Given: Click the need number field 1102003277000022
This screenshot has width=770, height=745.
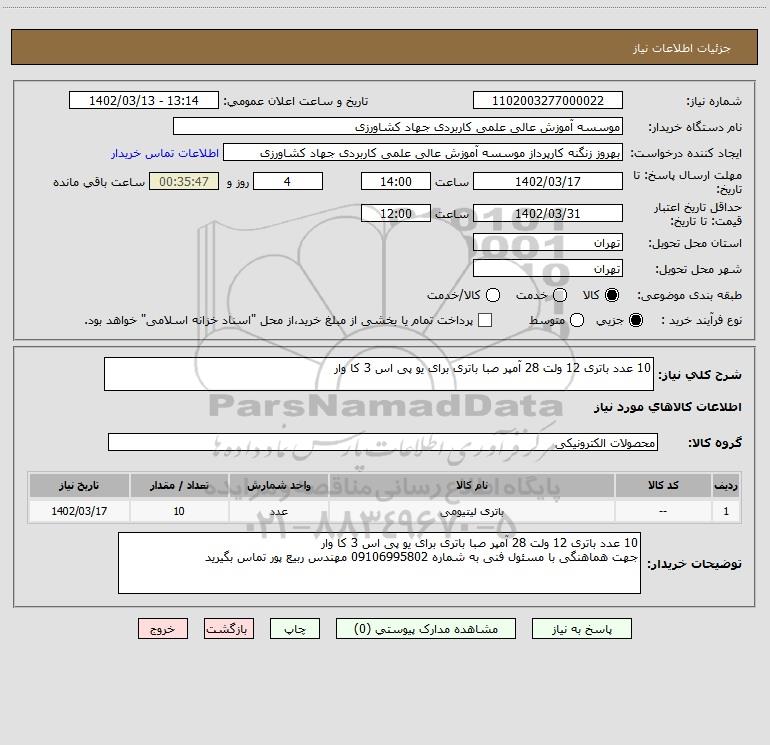Looking at the screenshot, I should 548,100.
